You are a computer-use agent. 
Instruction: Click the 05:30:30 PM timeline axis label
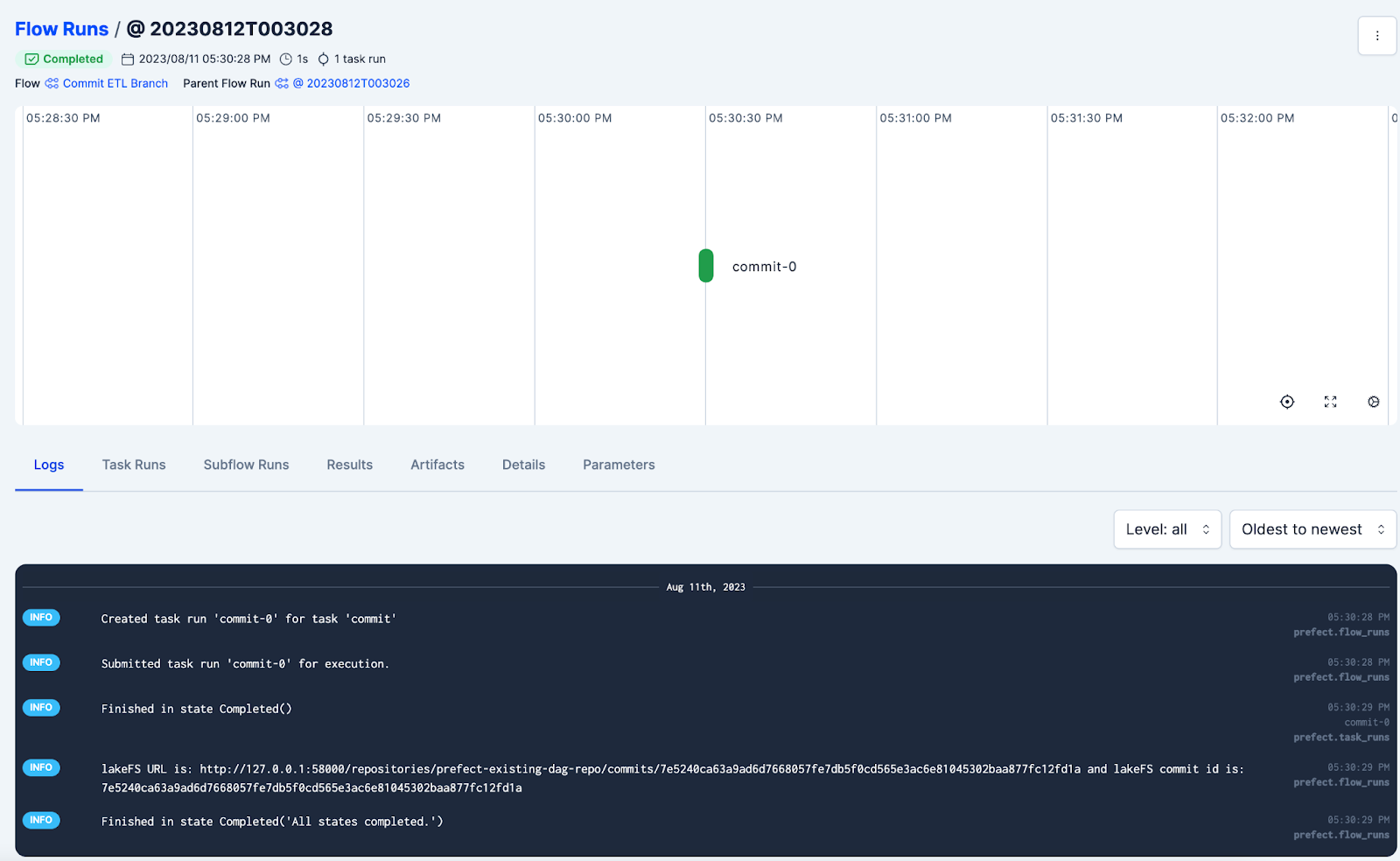coord(745,118)
